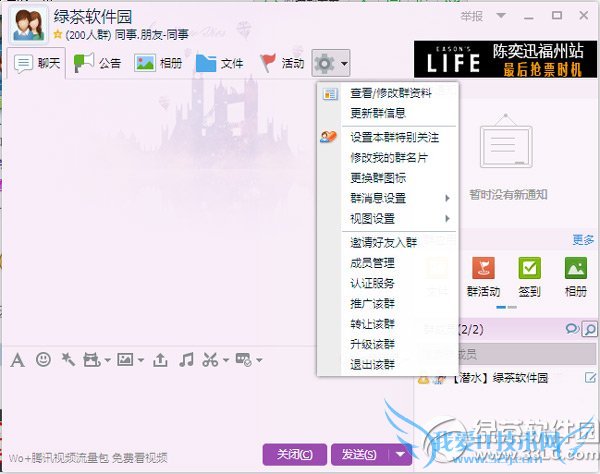
Task: Click the Wo+腾讯视频流量包 promo link
Action: click(x=88, y=458)
